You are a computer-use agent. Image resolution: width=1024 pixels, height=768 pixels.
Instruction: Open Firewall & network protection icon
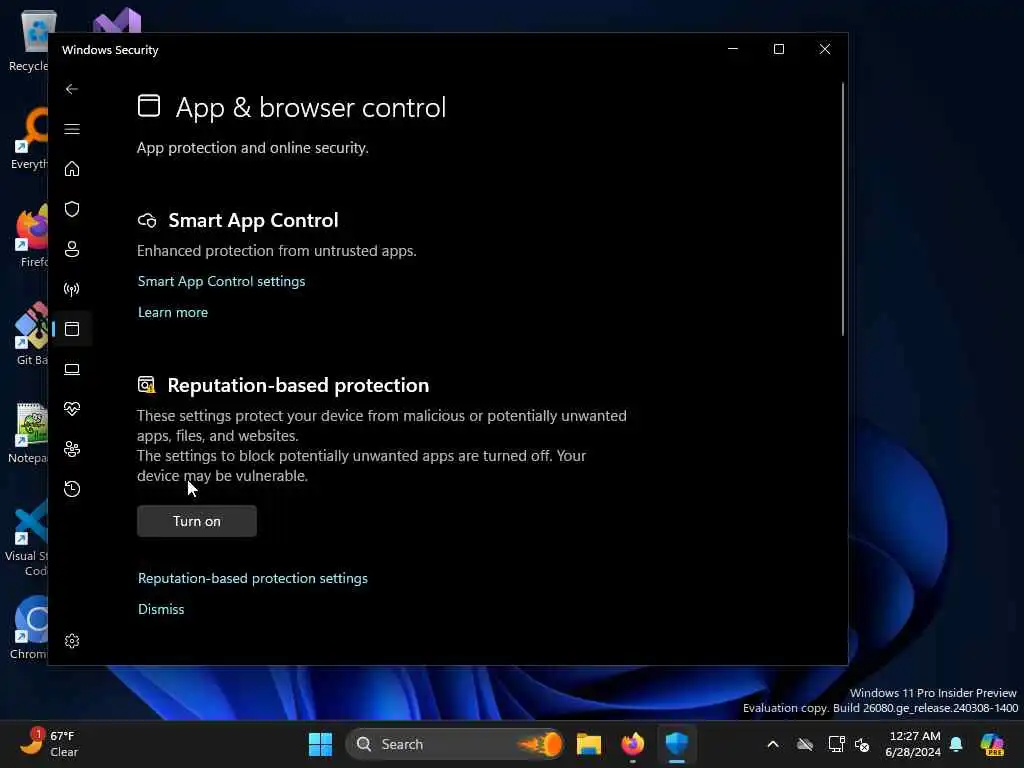72,289
